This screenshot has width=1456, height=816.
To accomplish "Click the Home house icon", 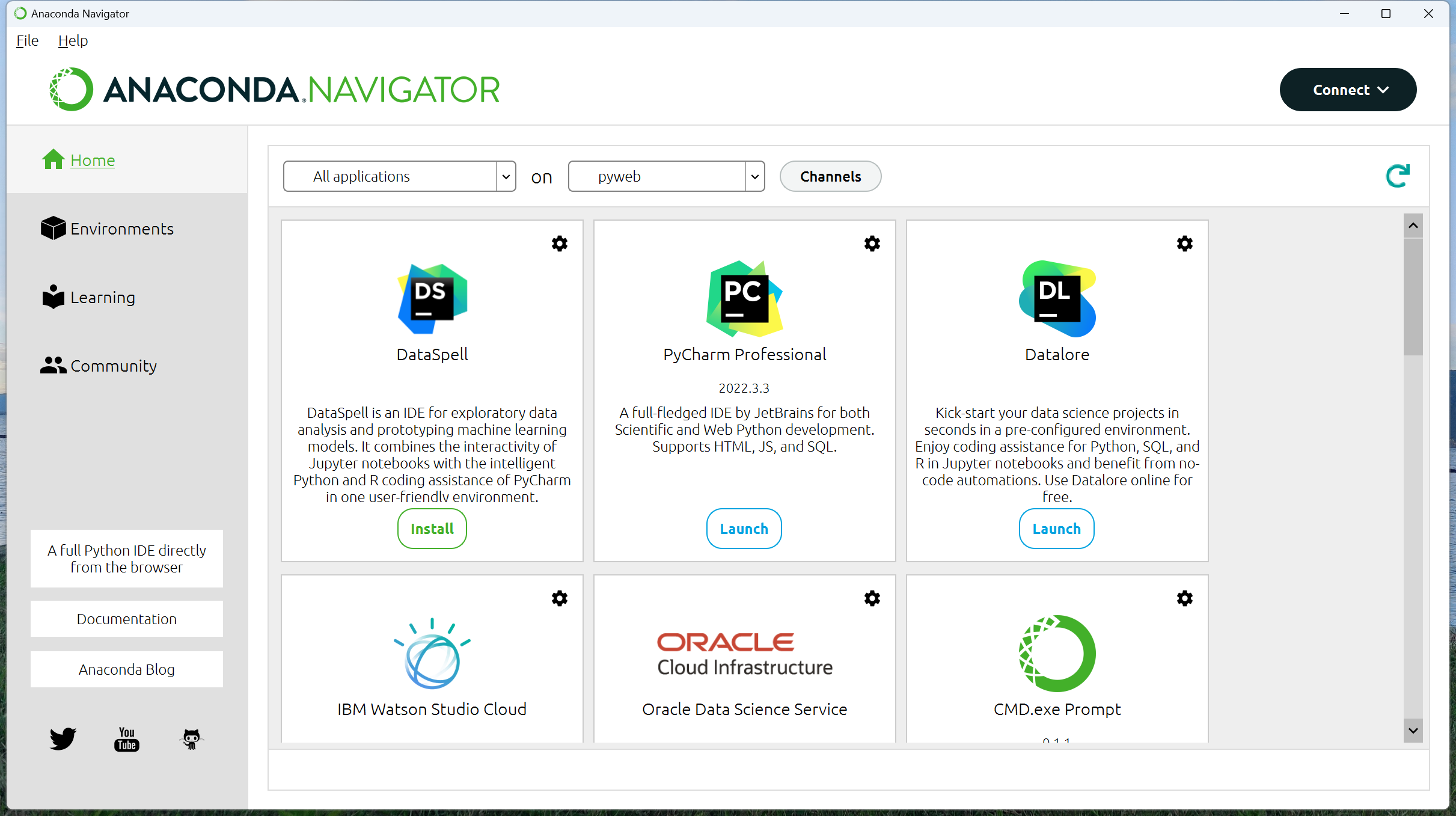I will pyautogui.click(x=53, y=159).
